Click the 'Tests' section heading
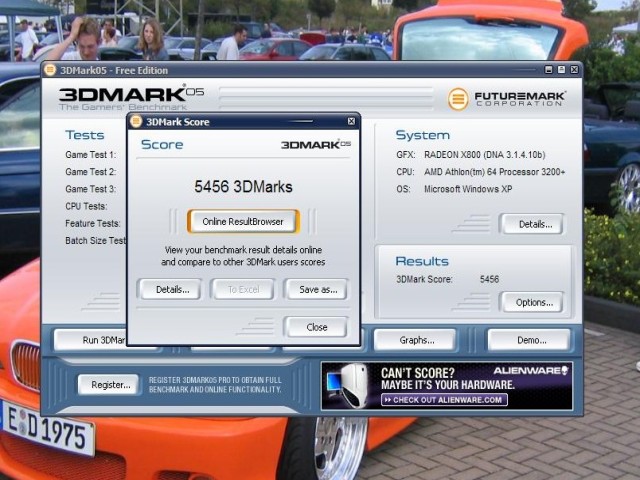The height and width of the screenshot is (480, 640). (x=85, y=135)
